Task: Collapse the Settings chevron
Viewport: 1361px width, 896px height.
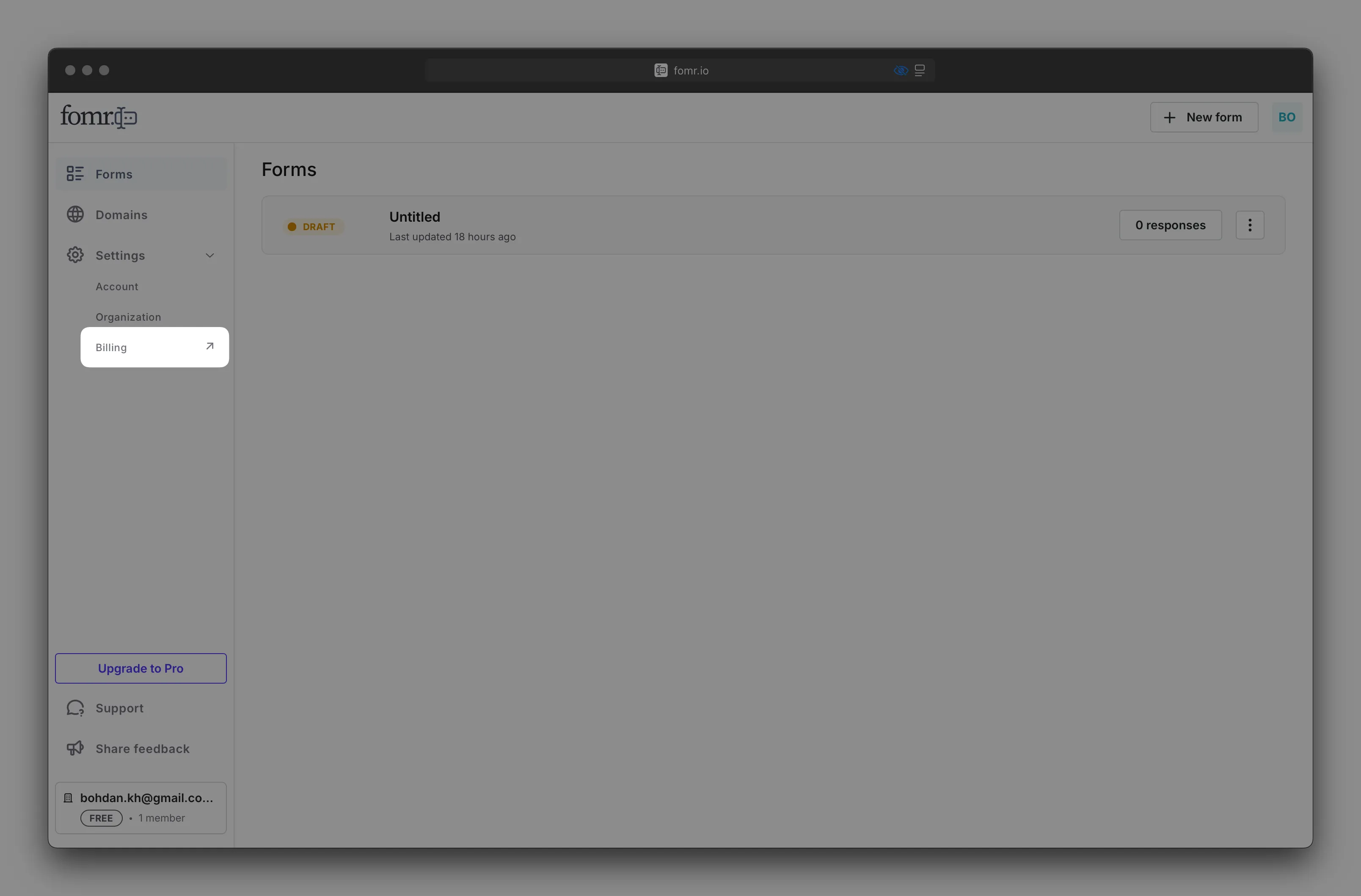Action: 210,256
